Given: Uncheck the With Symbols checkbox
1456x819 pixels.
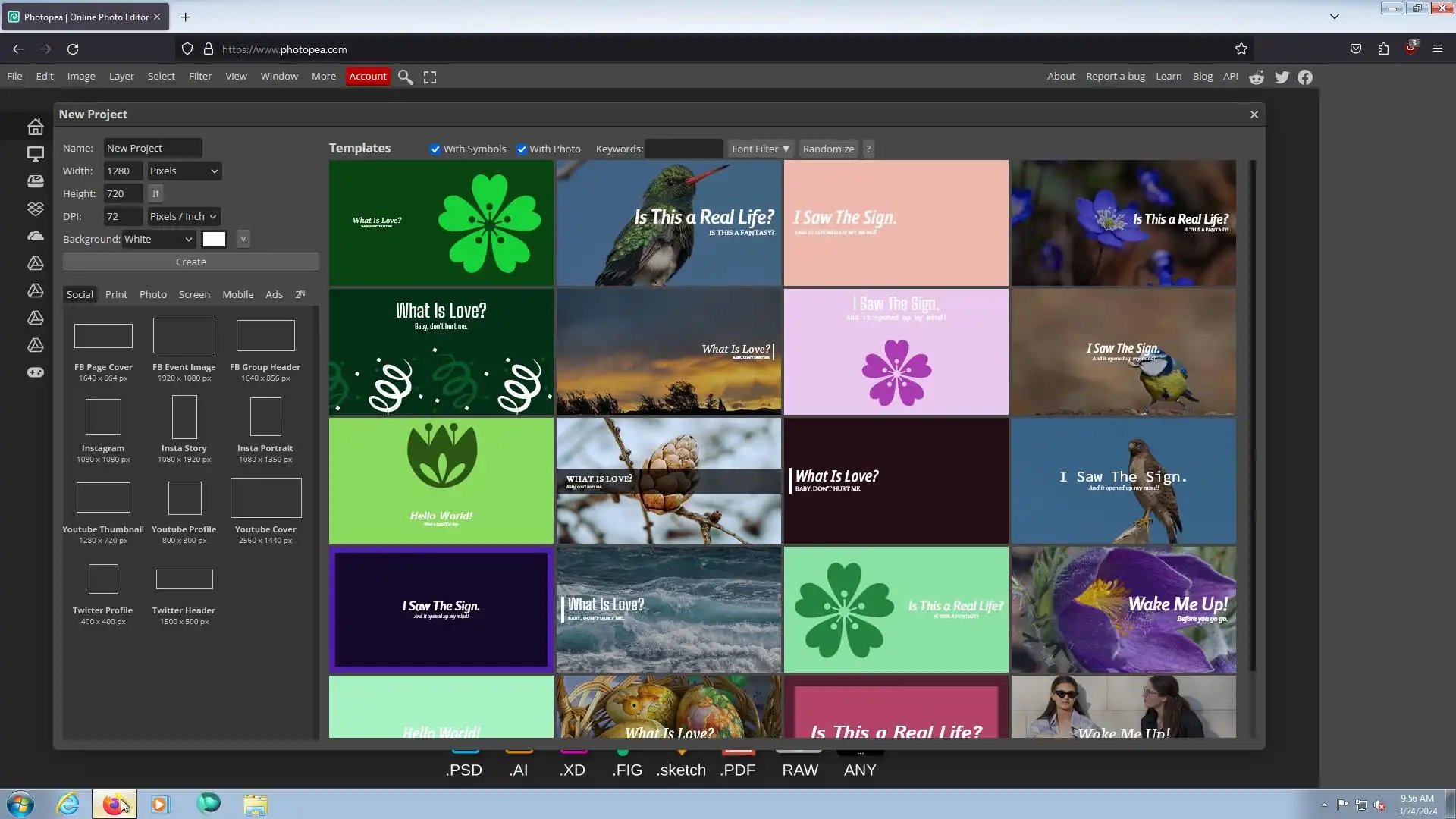Looking at the screenshot, I should pyautogui.click(x=435, y=149).
